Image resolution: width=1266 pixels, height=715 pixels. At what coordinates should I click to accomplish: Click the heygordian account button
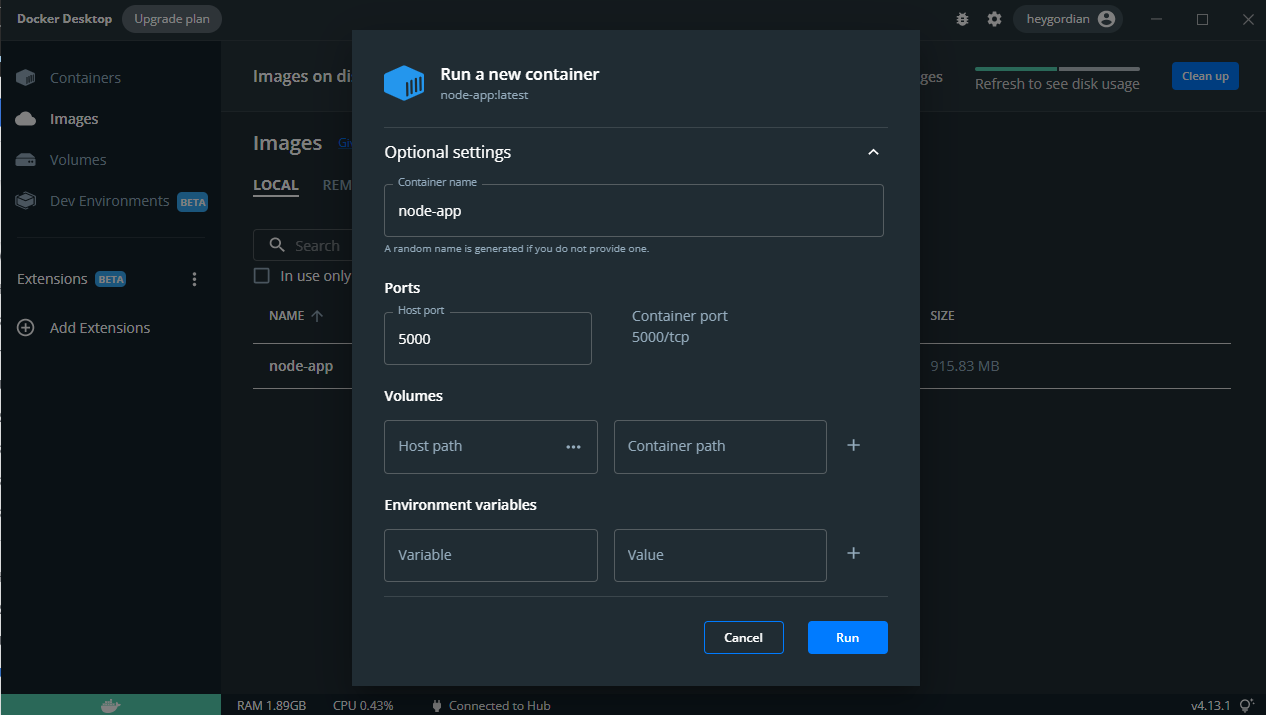(x=1068, y=19)
